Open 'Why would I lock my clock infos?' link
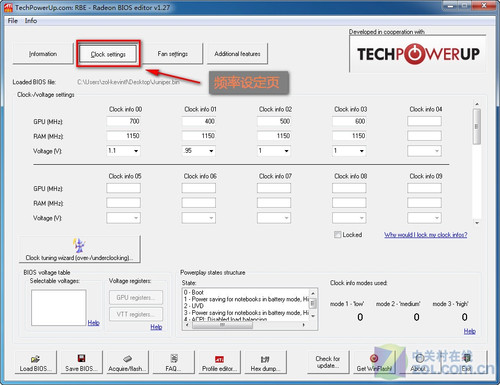 426,235
